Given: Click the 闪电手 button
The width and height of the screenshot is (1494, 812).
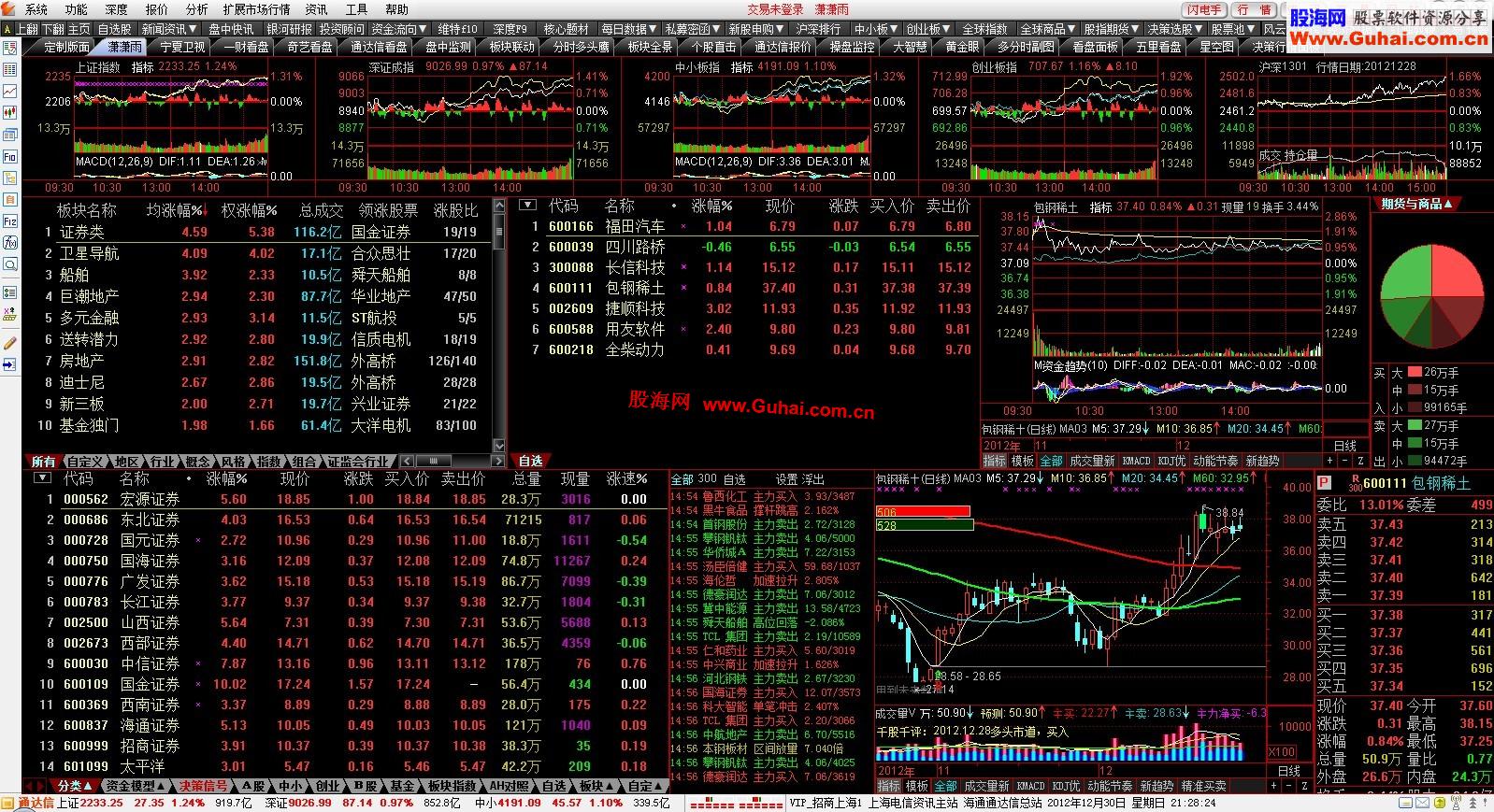Looking at the screenshot, I should (x=1204, y=9).
